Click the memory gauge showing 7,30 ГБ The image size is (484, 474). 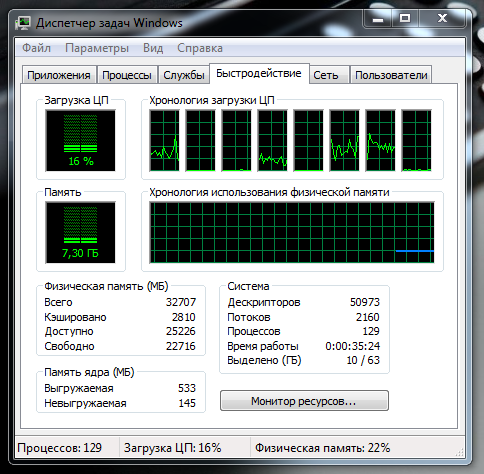tap(81, 232)
